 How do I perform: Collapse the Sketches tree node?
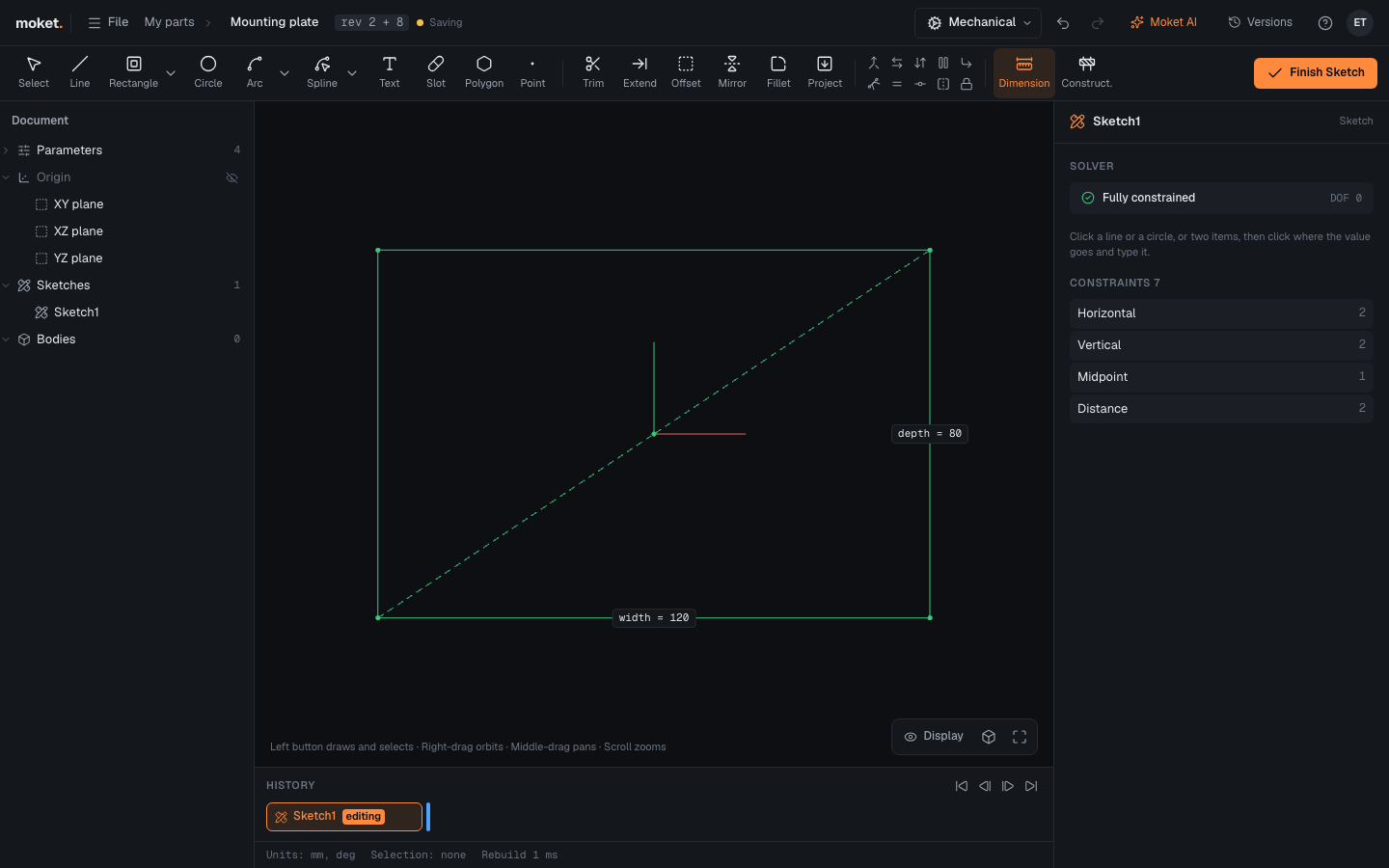tap(6, 285)
